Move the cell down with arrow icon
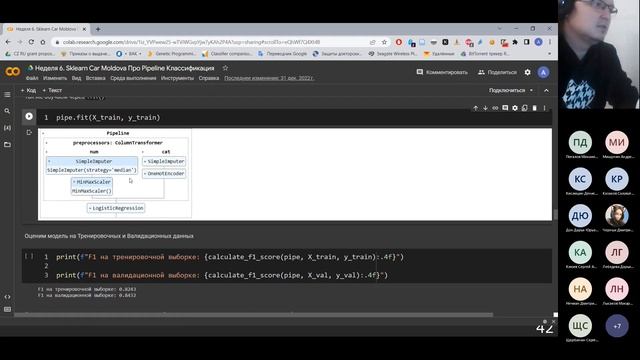 pos(485,108)
